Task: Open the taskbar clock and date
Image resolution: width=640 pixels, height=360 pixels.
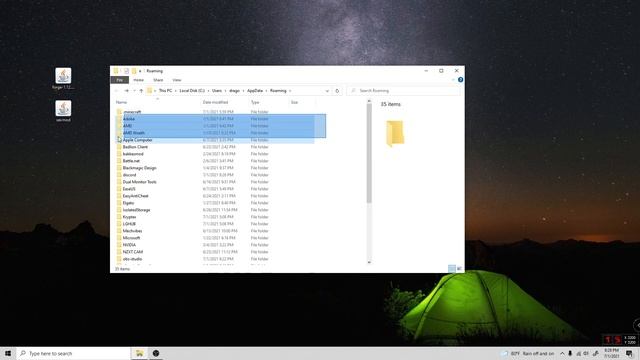Action: pos(611,353)
